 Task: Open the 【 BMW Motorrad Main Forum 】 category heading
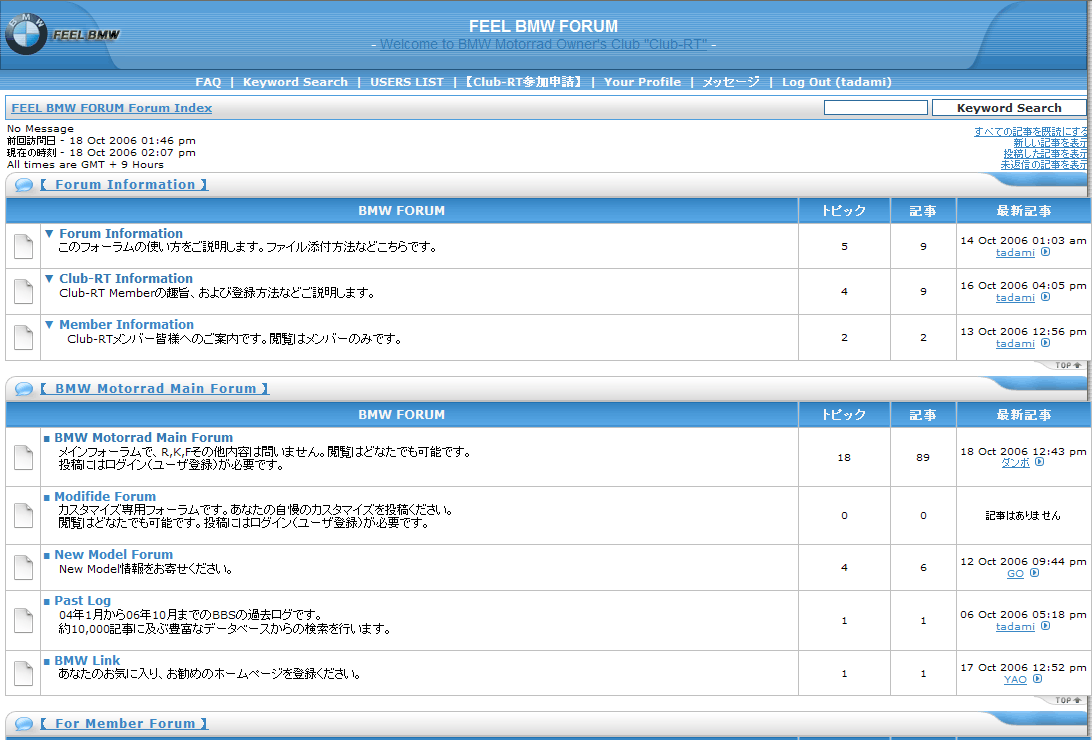[x=155, y=388]
